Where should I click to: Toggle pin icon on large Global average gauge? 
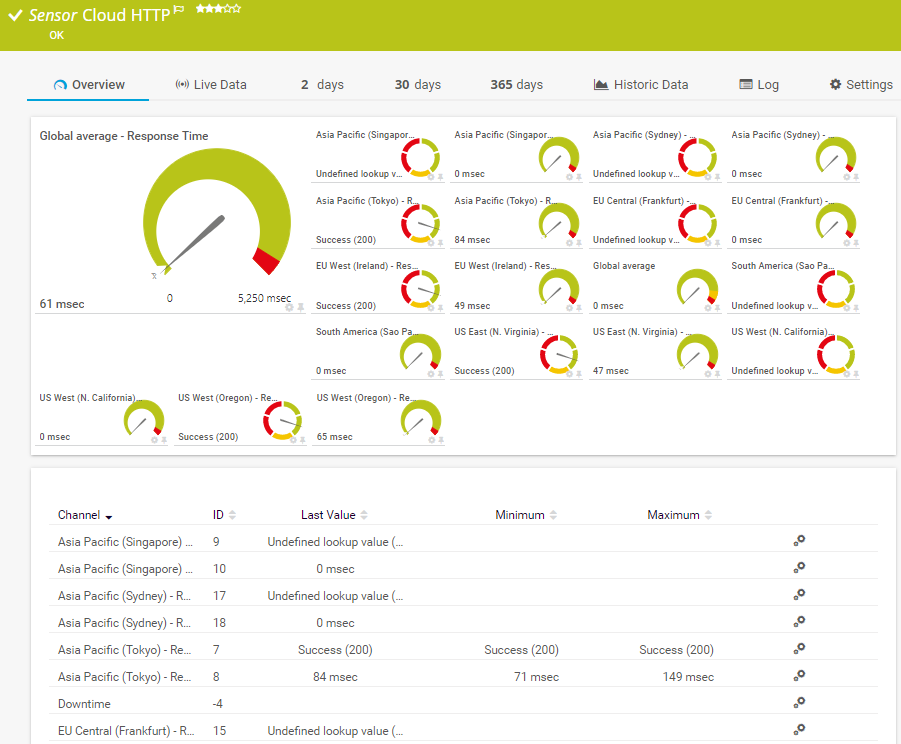(300, 307)
